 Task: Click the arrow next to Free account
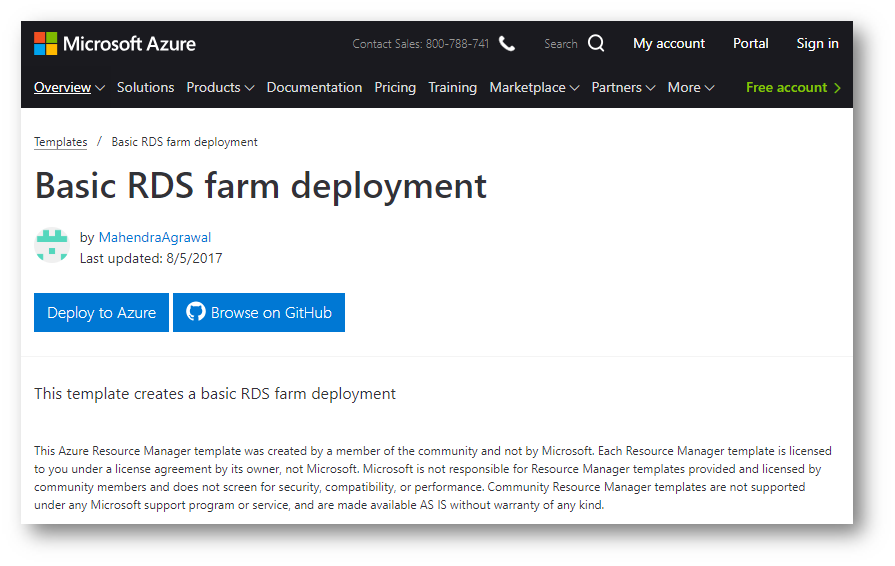837,88
